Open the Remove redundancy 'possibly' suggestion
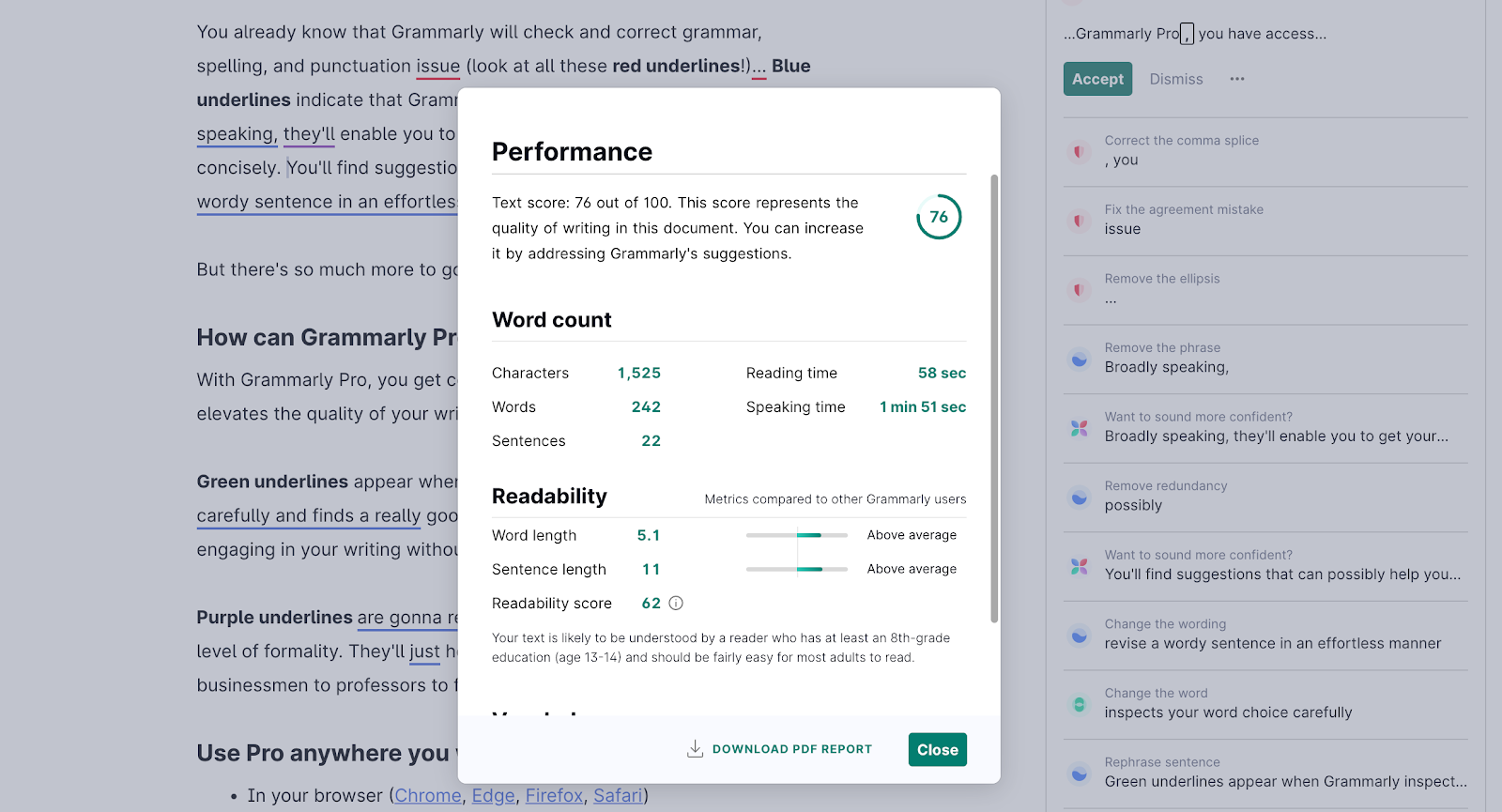 click(1265, 497)
